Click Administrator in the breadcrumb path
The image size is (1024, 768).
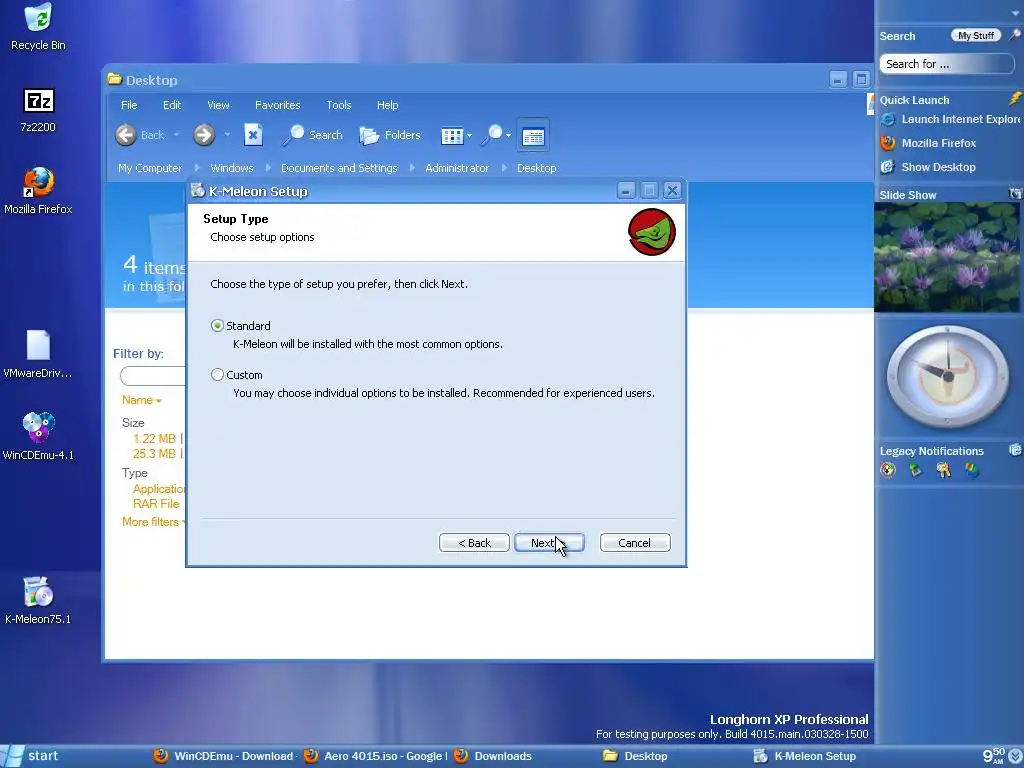pos(457,168)
